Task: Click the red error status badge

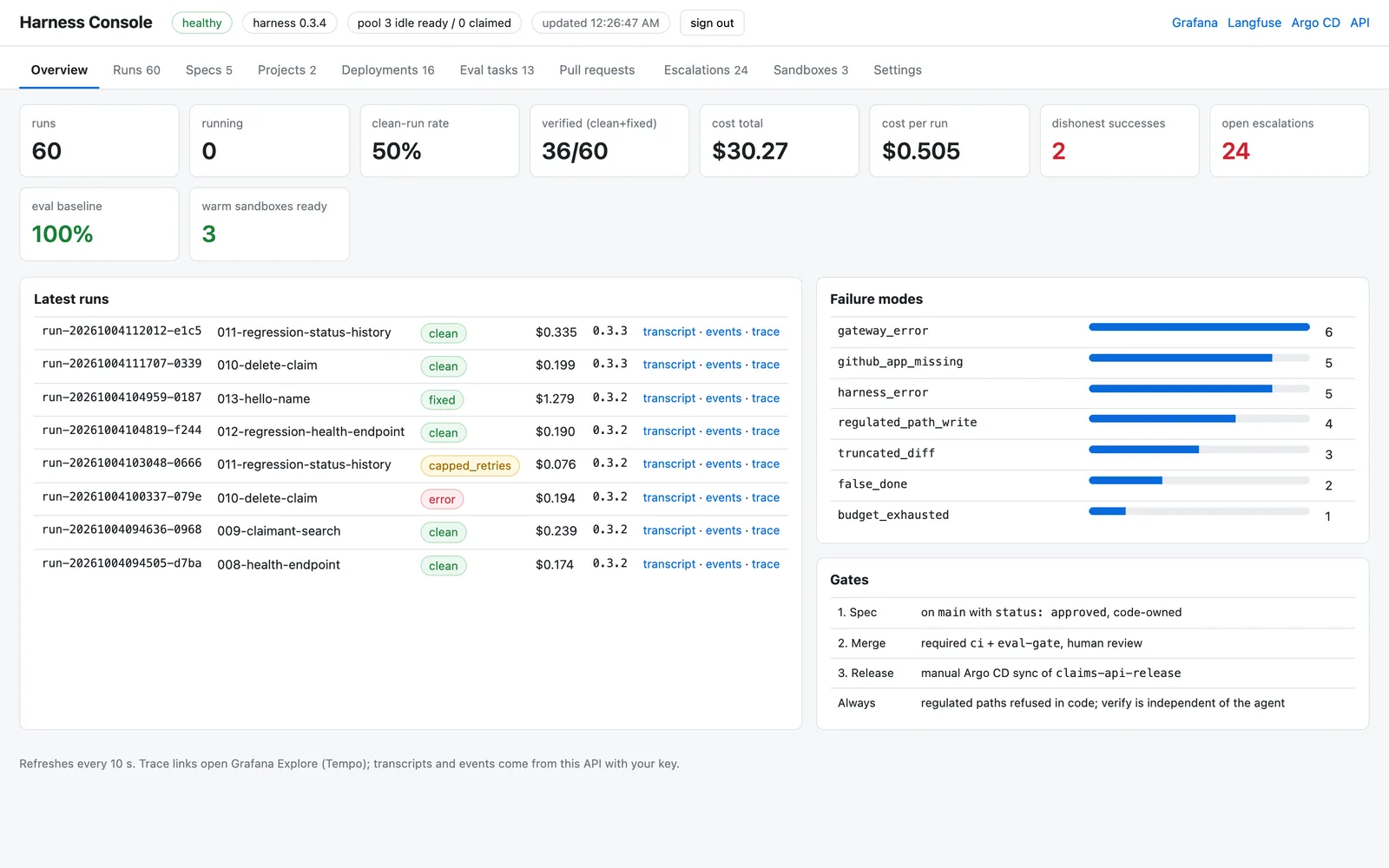Action: [x=442, y=499]
